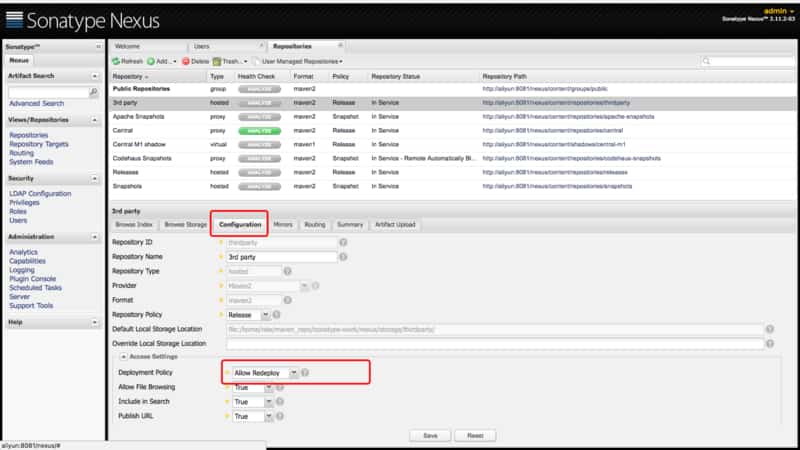
Task: Open the Allow File Browsing dropdown
Action: [x=268, y=388]
